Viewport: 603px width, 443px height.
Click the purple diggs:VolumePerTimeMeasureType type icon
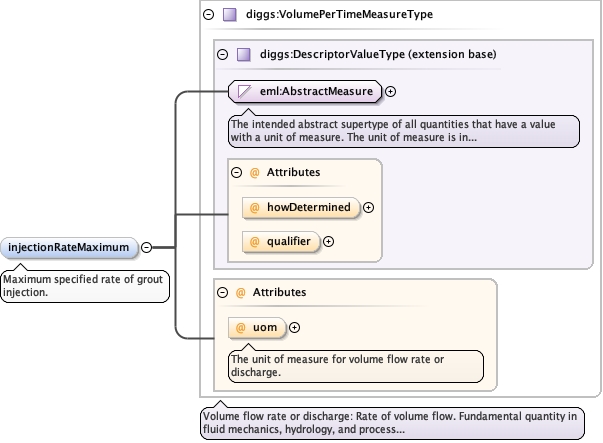pyautogui.click(x=229, y=15)
